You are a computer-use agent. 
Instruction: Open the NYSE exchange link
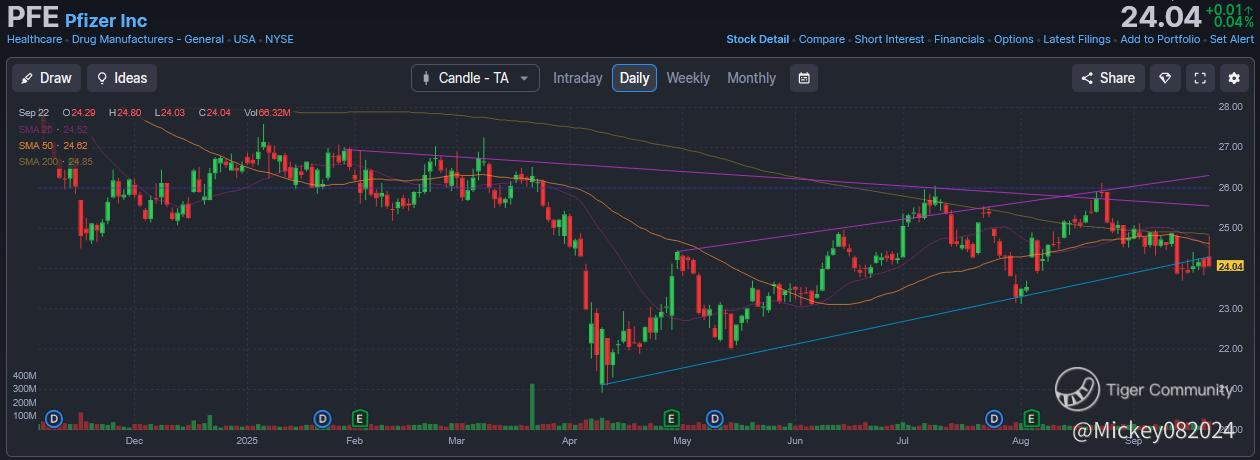click(279, 40)
